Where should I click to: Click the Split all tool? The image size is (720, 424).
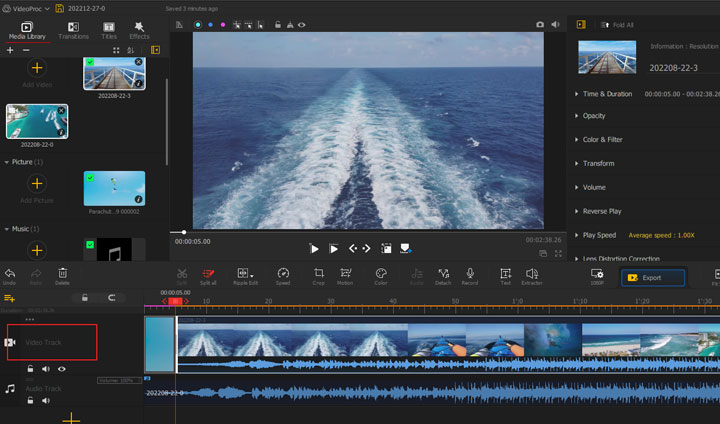click(x=208, y=275)
